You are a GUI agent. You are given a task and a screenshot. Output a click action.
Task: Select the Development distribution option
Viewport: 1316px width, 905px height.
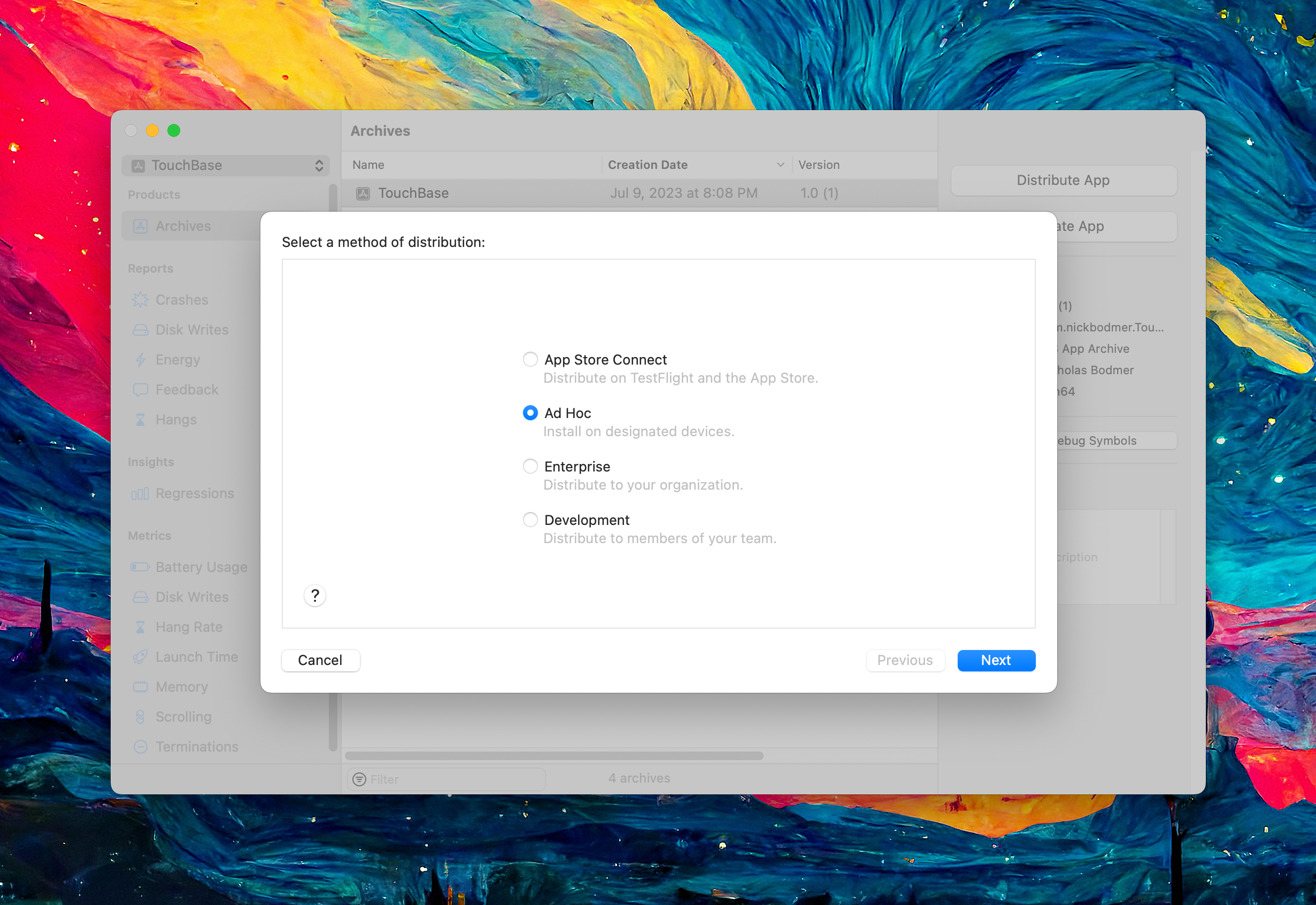[529, 519]
